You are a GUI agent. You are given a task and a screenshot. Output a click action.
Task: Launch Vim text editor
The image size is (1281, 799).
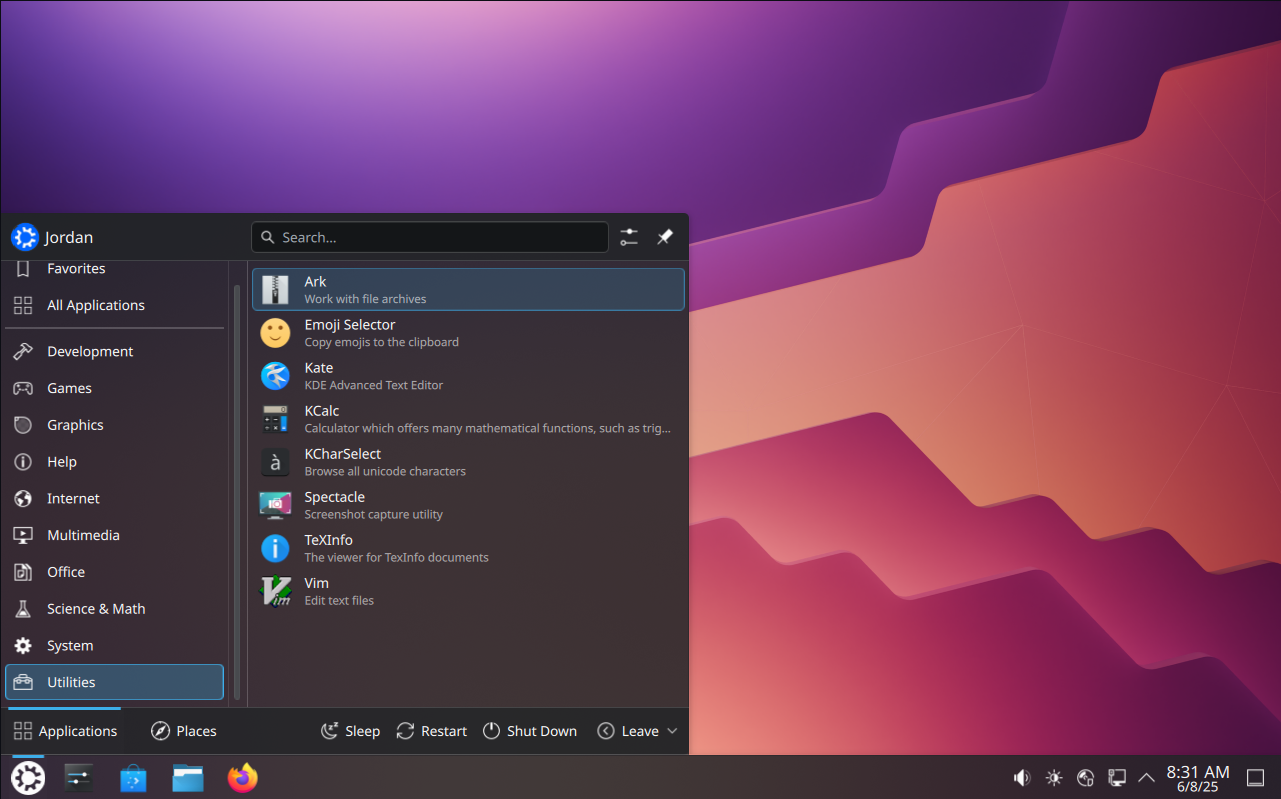coord(468,590)
